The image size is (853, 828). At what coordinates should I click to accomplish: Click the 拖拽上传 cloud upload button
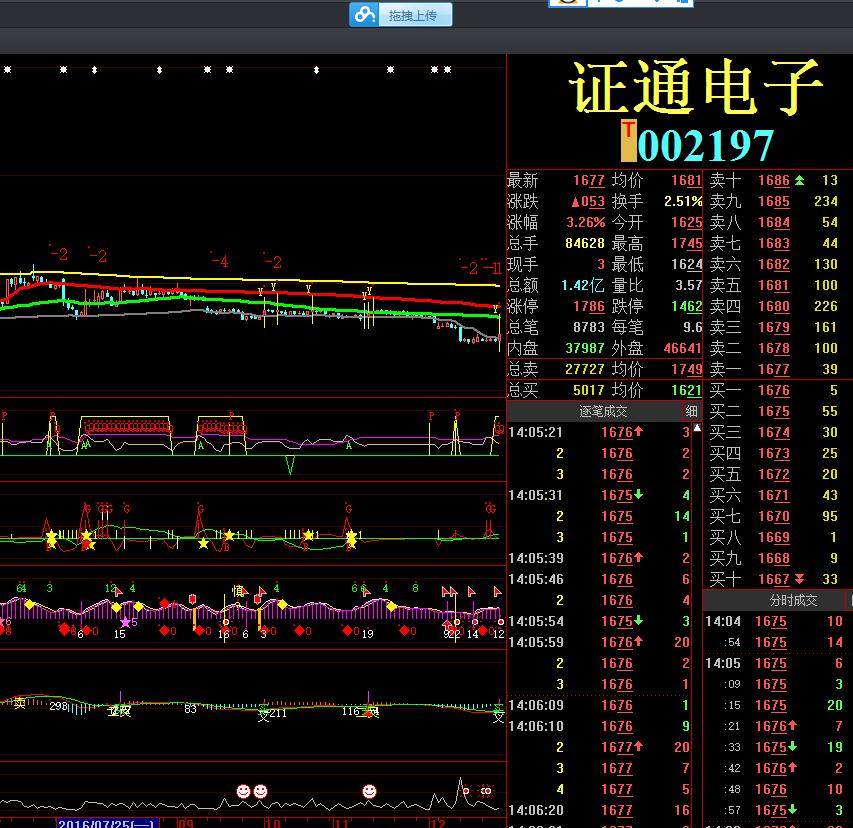click(401, 15)
